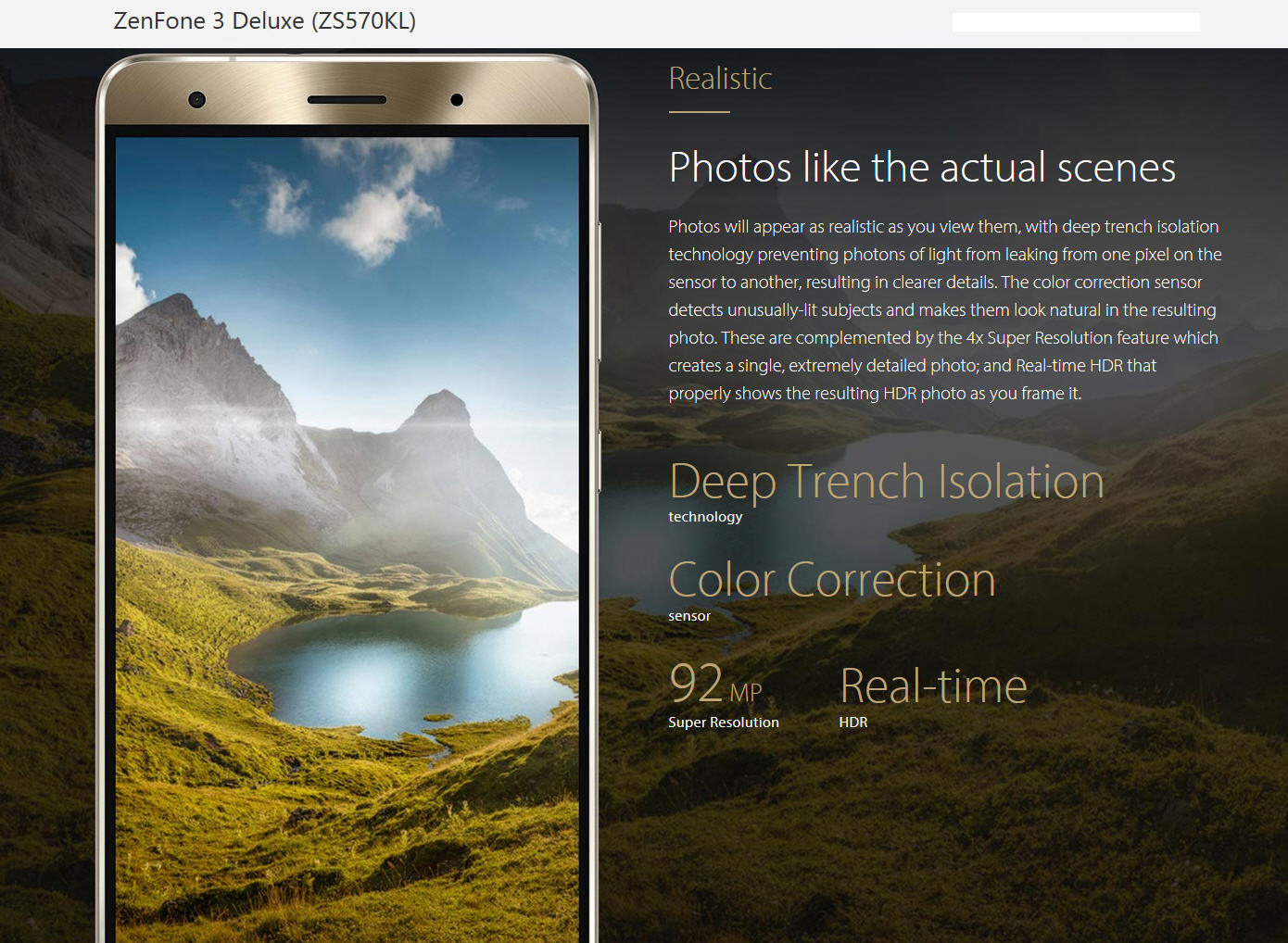Click the gold underline below Realistic

tap(699, 112)
